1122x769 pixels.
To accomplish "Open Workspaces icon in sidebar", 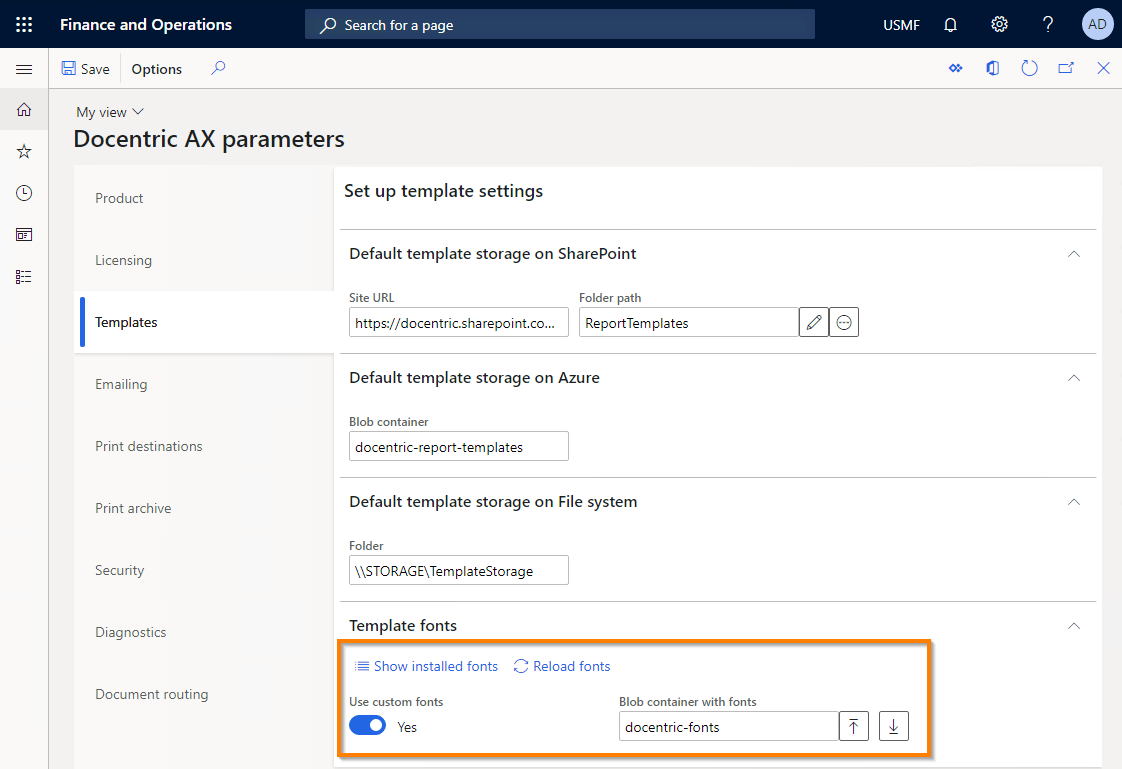I will click(24, 235).
